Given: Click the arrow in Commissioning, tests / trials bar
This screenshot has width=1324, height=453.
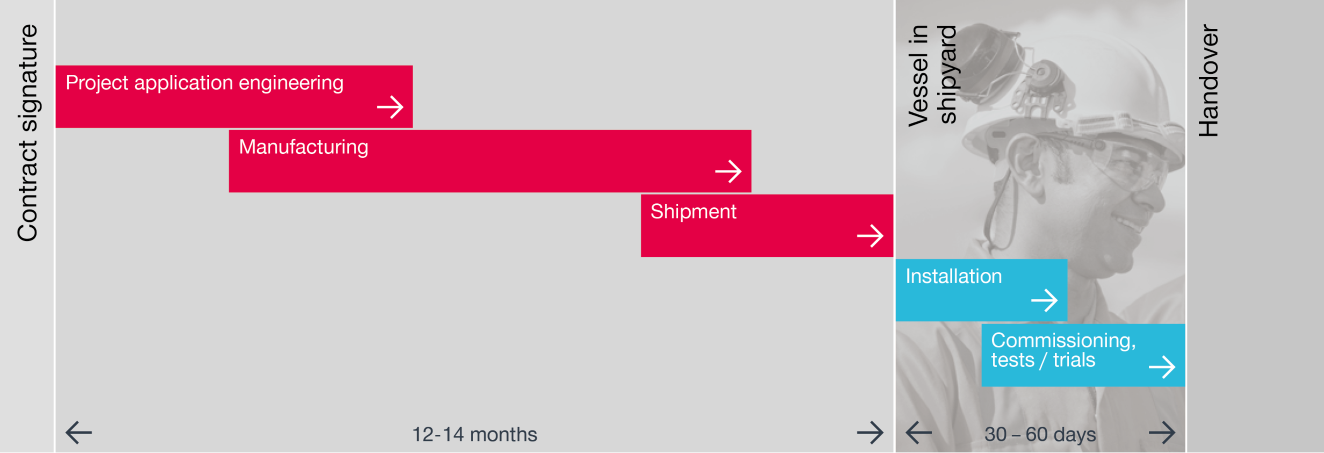Looking at the screenshot, I should point(1162,368).
